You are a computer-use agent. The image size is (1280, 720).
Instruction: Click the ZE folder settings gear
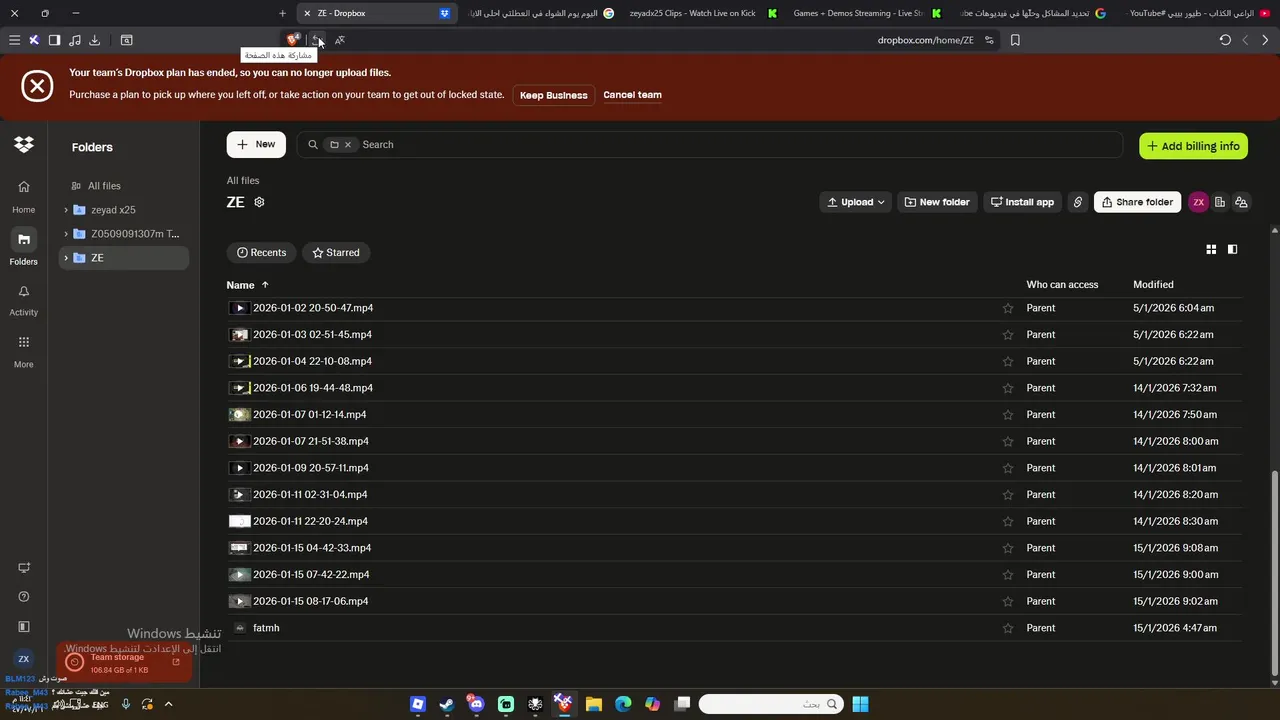click(259, 202)
